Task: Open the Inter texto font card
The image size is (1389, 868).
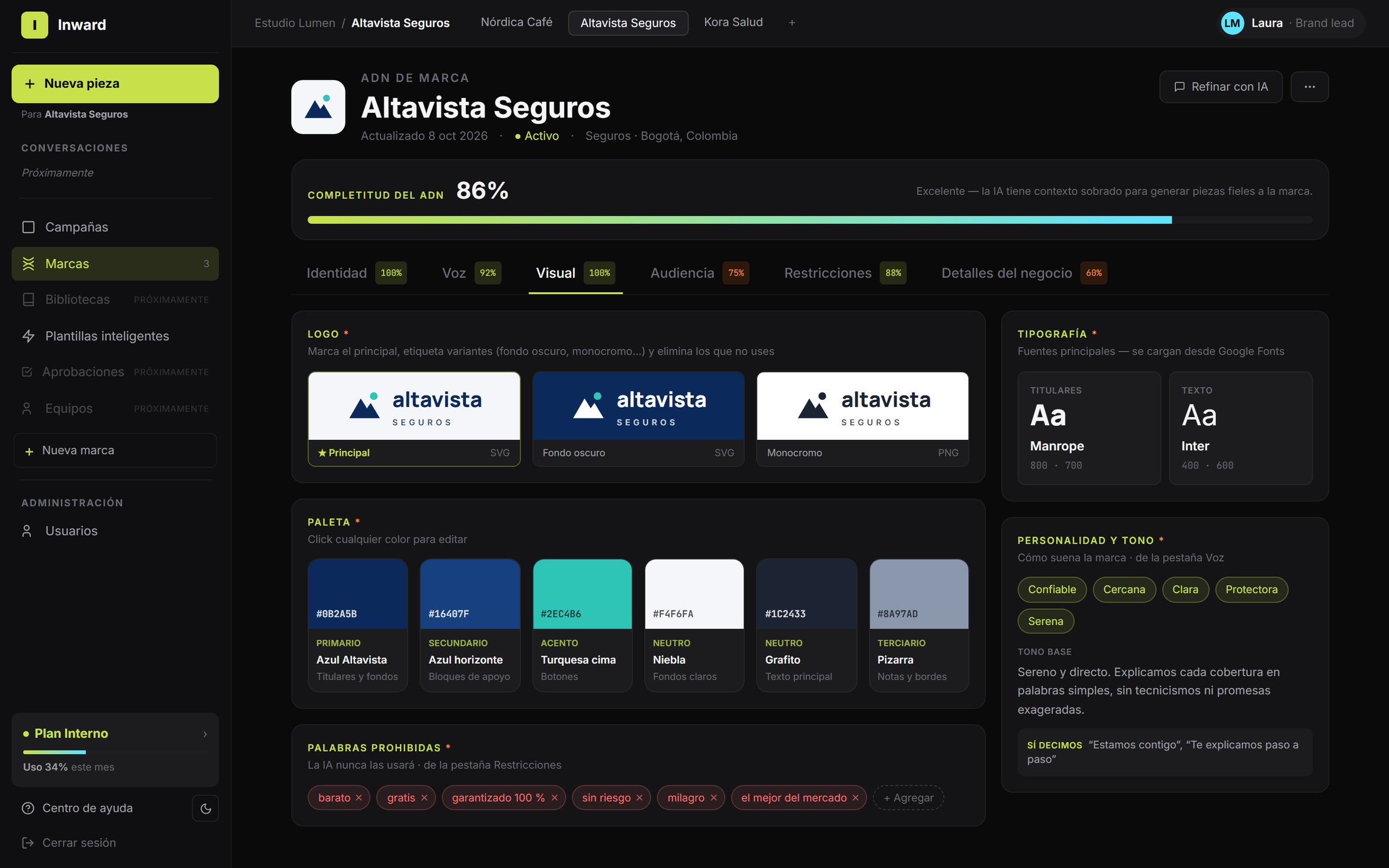Action: [x=1241, y=428]
